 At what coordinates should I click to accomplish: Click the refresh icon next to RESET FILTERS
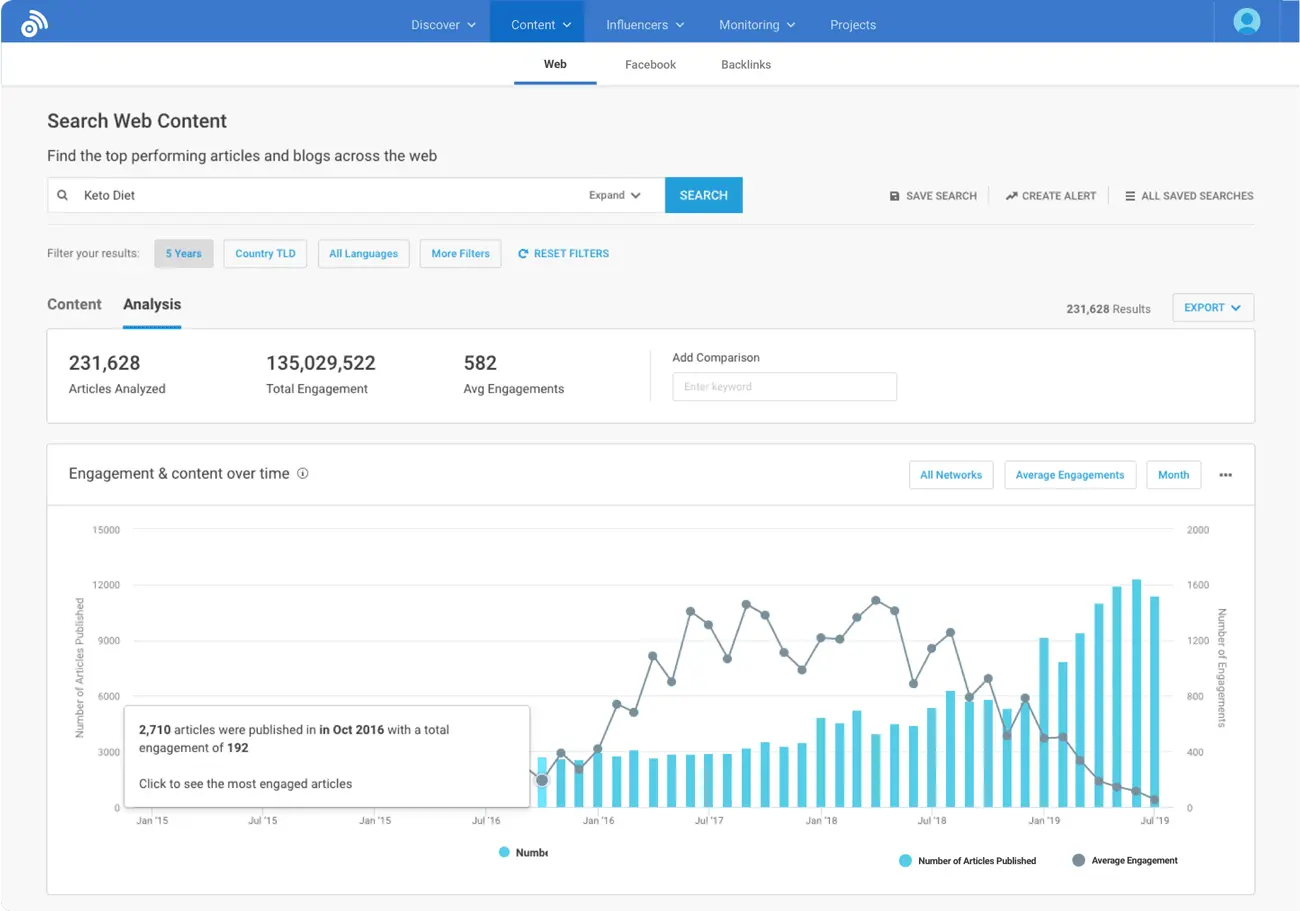523,253
